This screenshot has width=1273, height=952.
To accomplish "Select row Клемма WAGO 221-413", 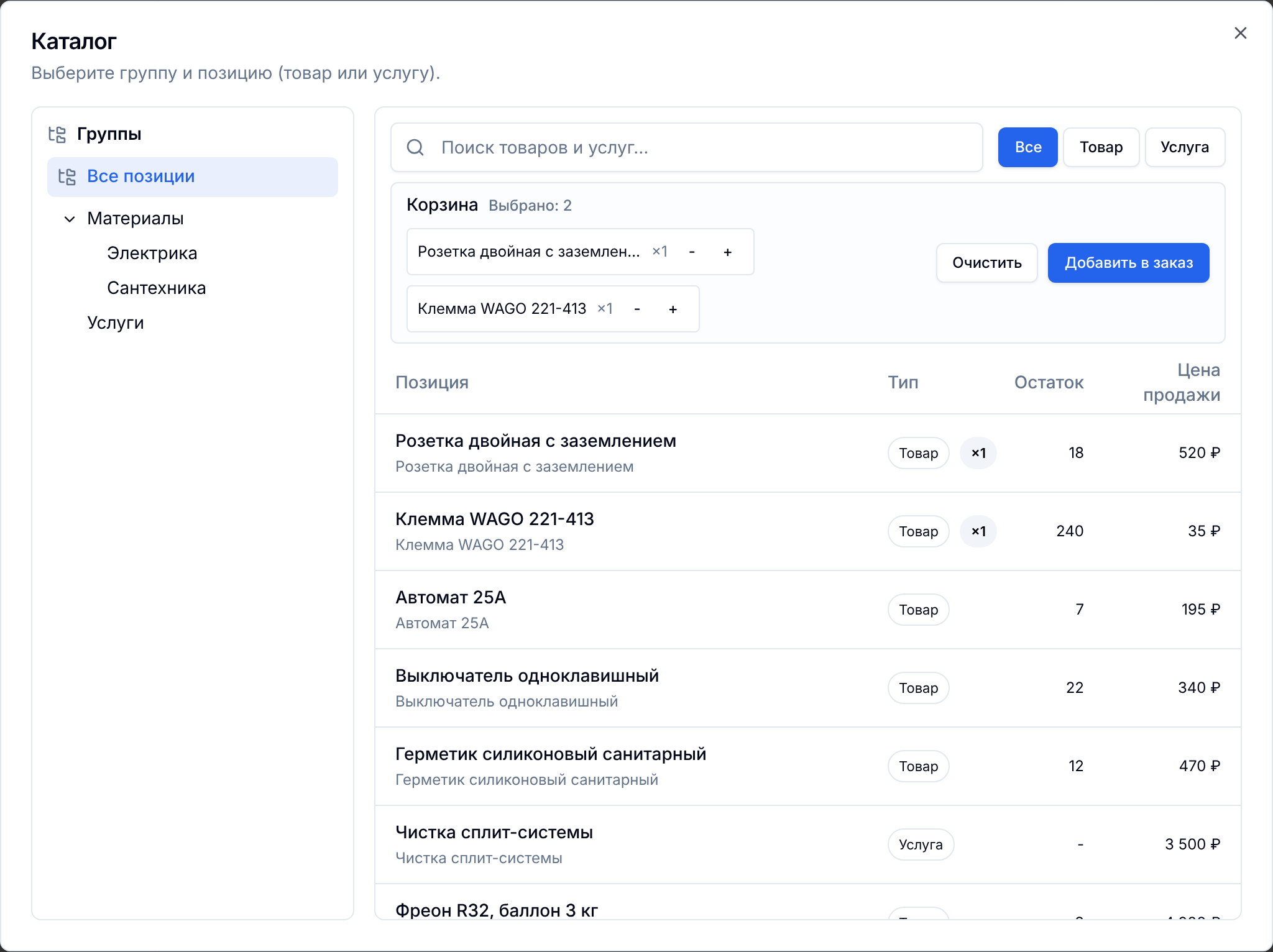I will point(808,531).
